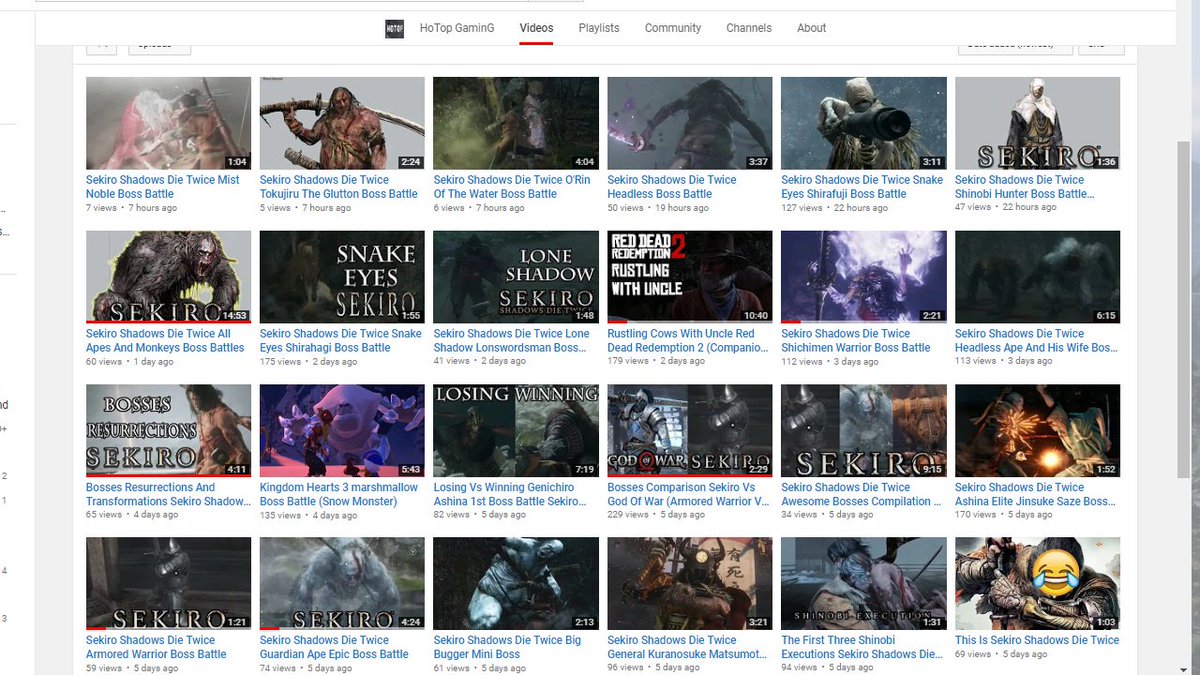Open Bosses Resurrections Sekiro thumbnail

168,431
